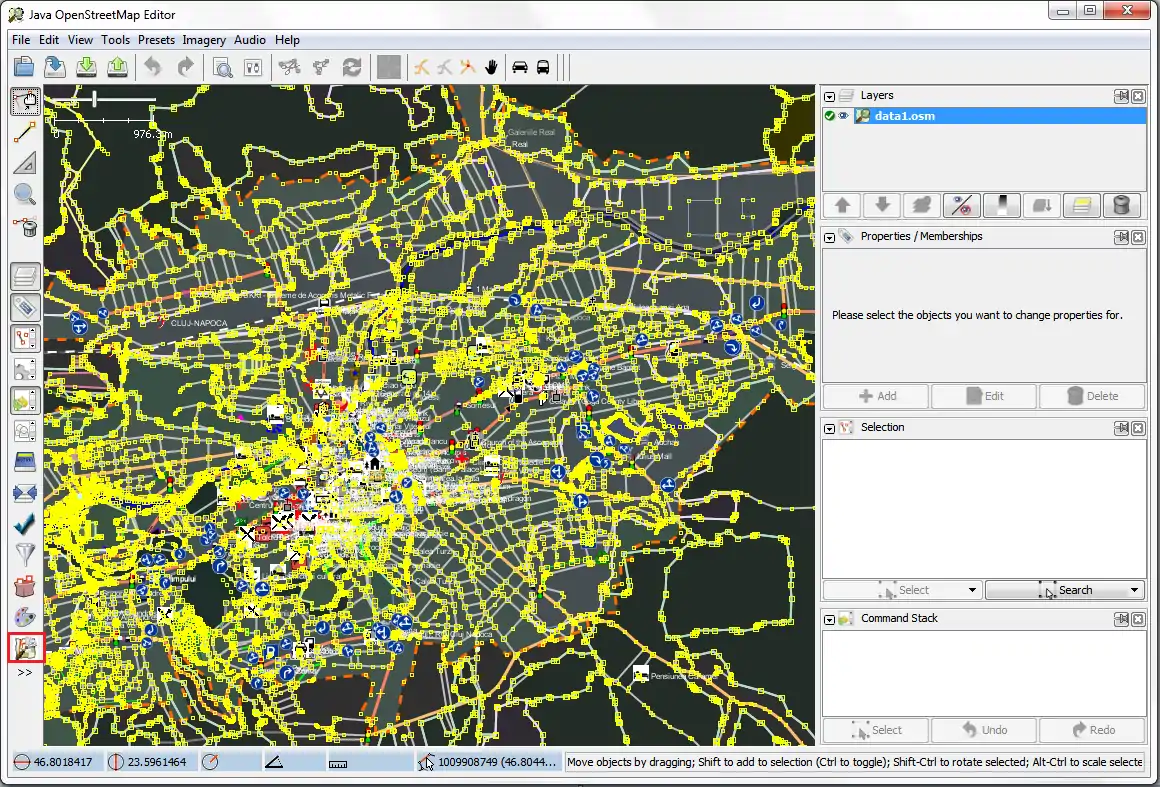Click the layer opacity gradient control

click(x=1002, y=205)
